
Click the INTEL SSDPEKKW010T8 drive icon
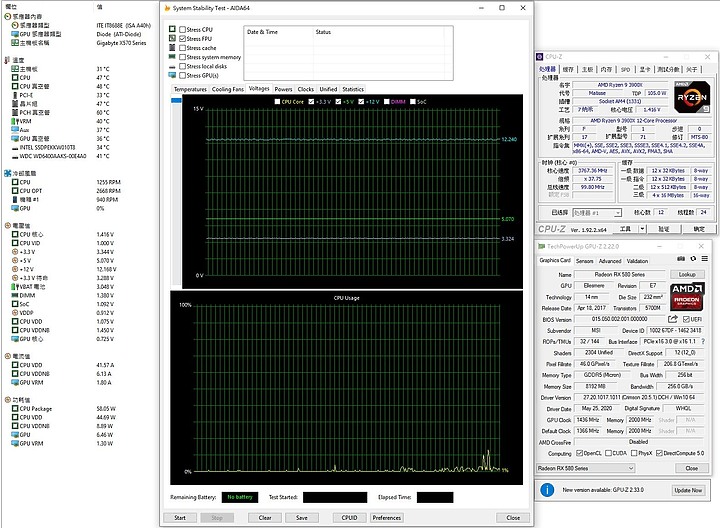click(15, 147)
